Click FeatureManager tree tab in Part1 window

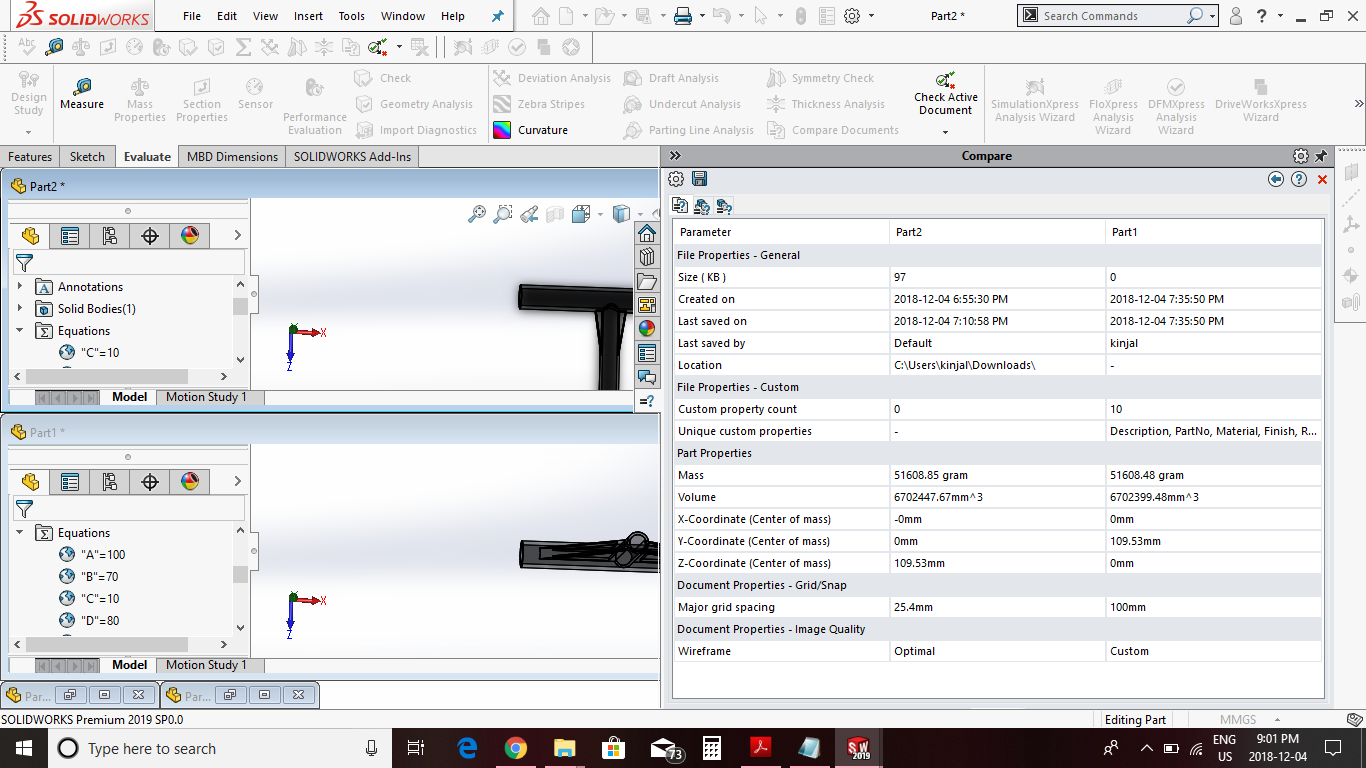pyautogui.click(x=30, y=481)
